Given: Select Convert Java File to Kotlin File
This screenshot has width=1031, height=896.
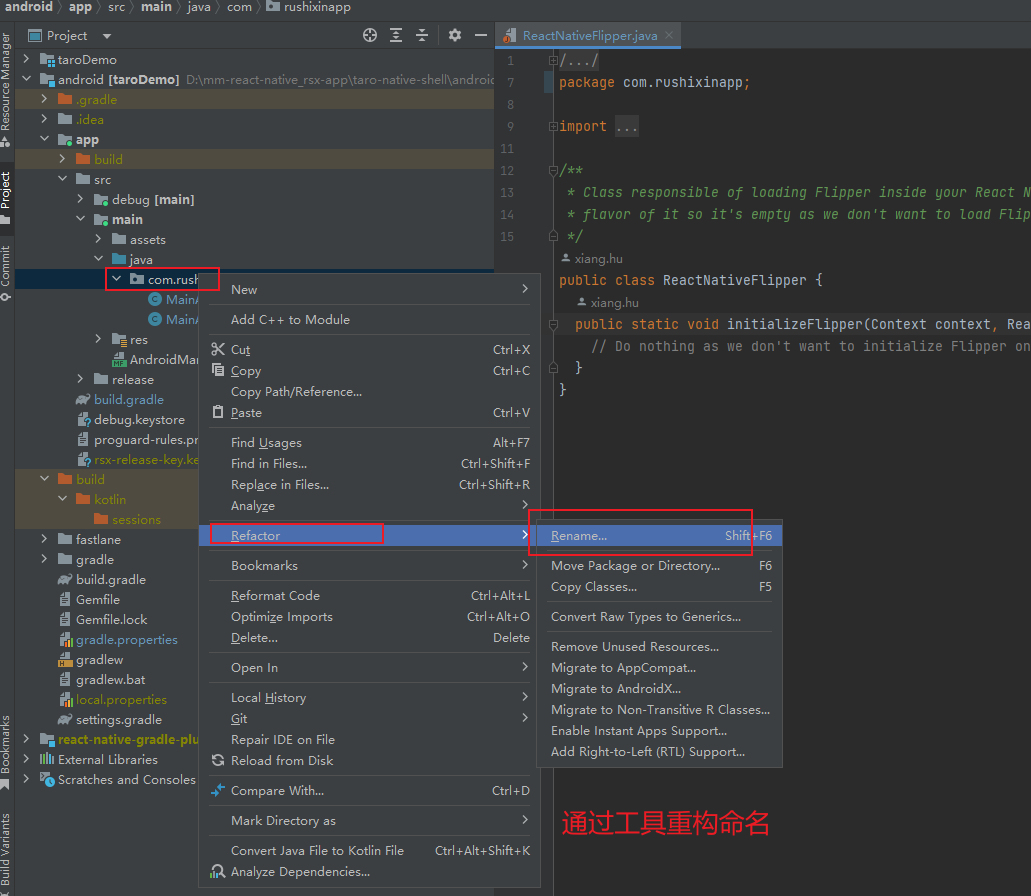Looking at the screenshot, I should [x=370, y=851].
